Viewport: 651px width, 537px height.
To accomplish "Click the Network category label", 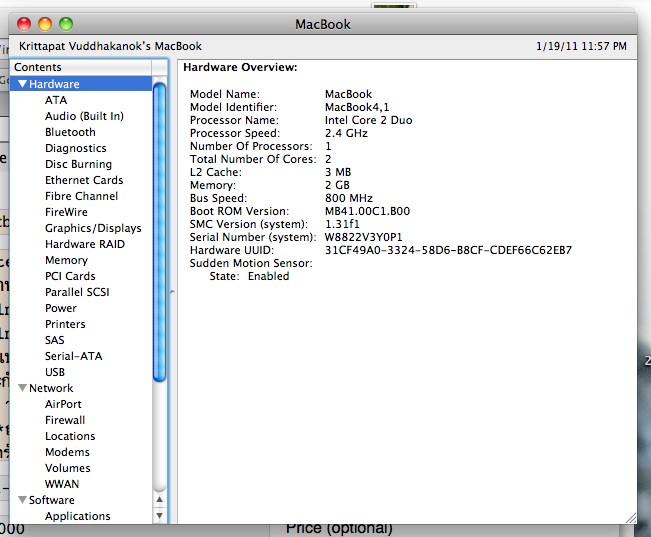I will pos(51,388).
